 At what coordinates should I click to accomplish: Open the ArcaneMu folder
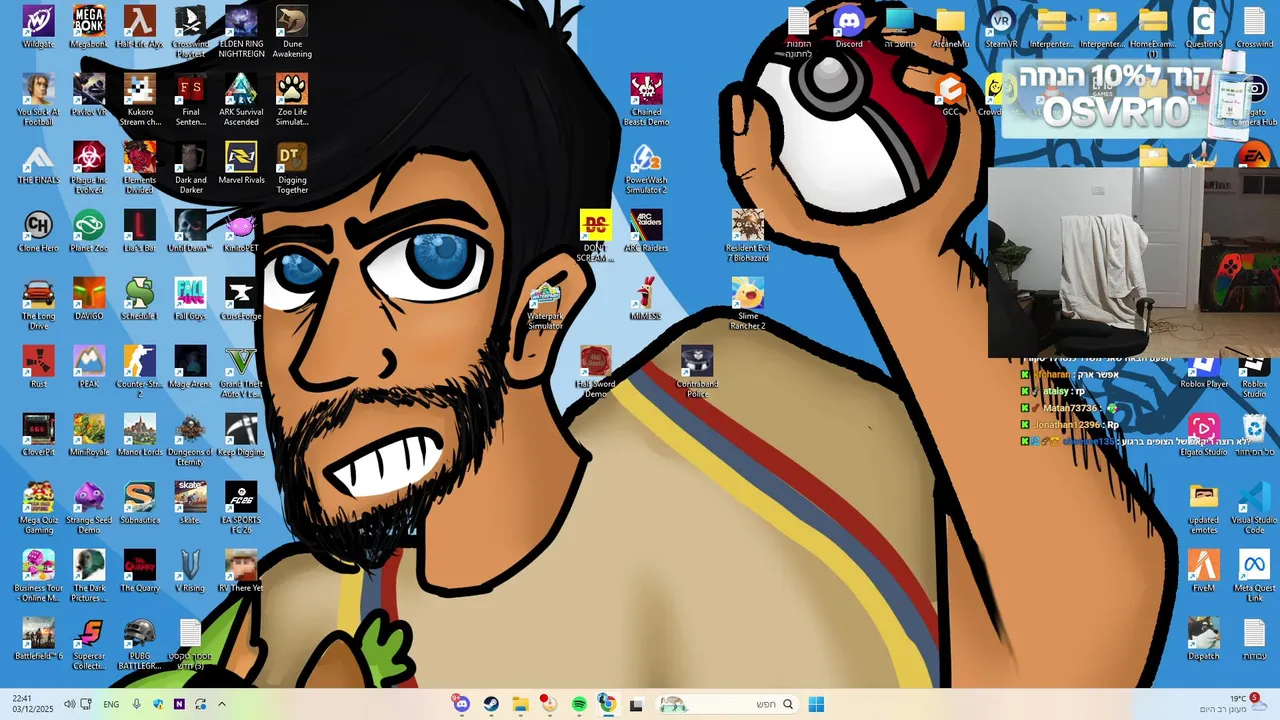click(950, 28)
